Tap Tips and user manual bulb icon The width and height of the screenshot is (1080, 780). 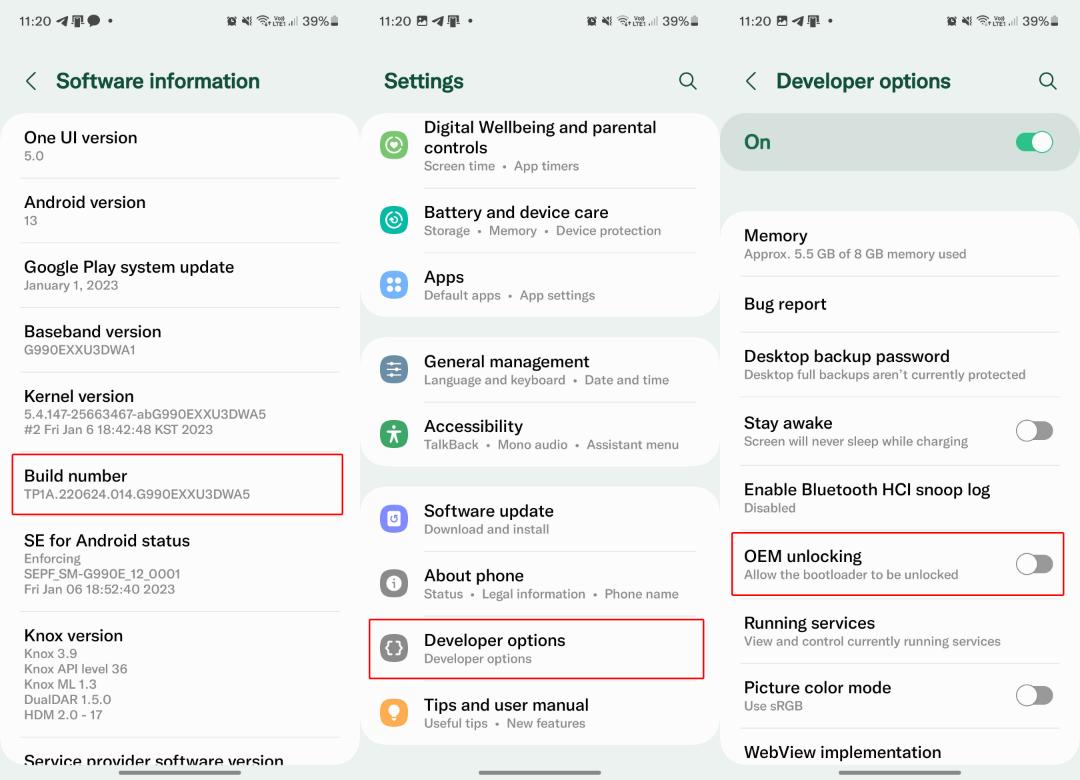pyautogui.click(x=394, y=712)
